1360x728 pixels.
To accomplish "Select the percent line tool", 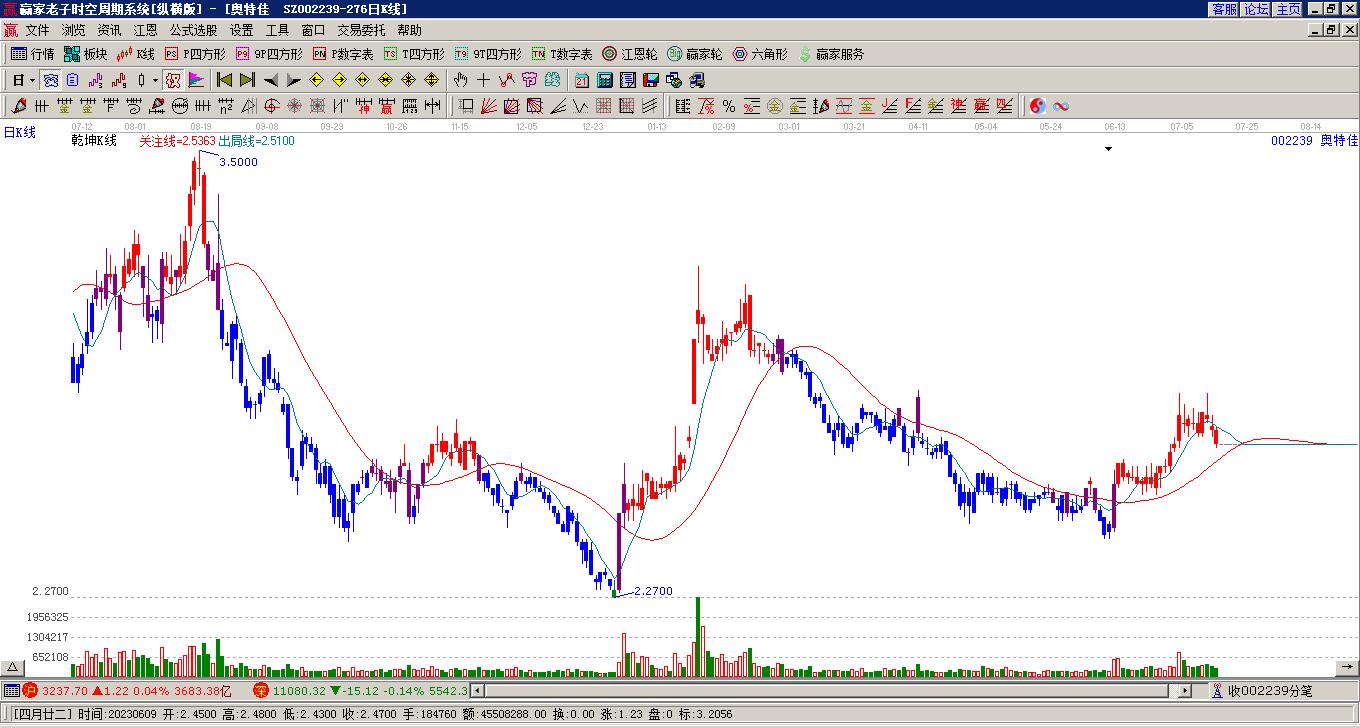I will coord(729,106).
